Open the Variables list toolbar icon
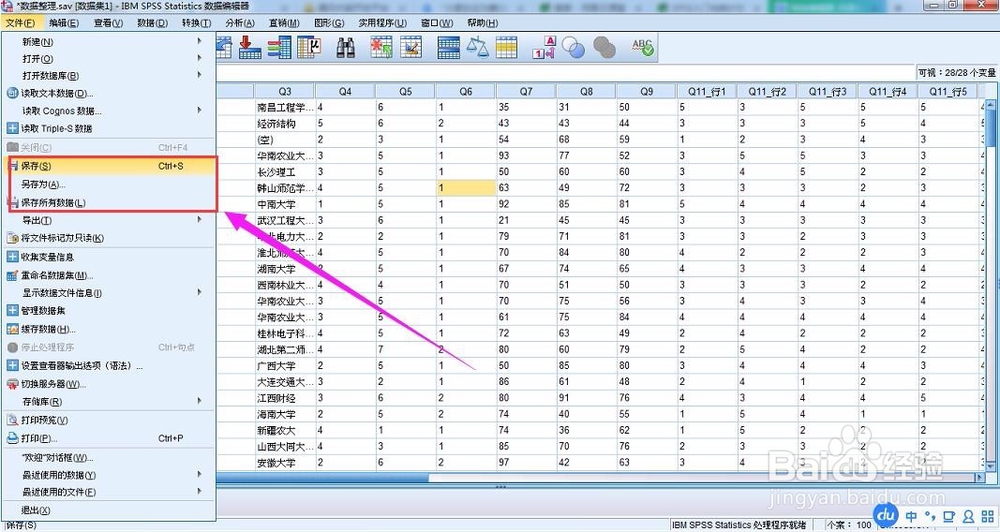The width and height of the screenshot is (1000, 532). (x=279, y=47)
